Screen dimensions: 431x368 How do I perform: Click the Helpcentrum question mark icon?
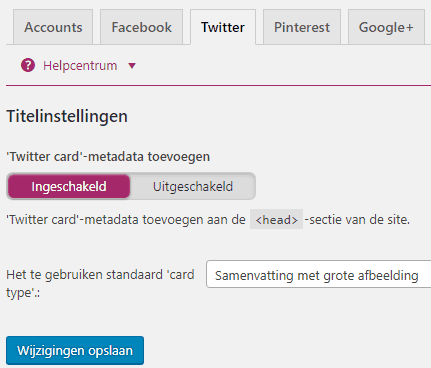[28, 65]
